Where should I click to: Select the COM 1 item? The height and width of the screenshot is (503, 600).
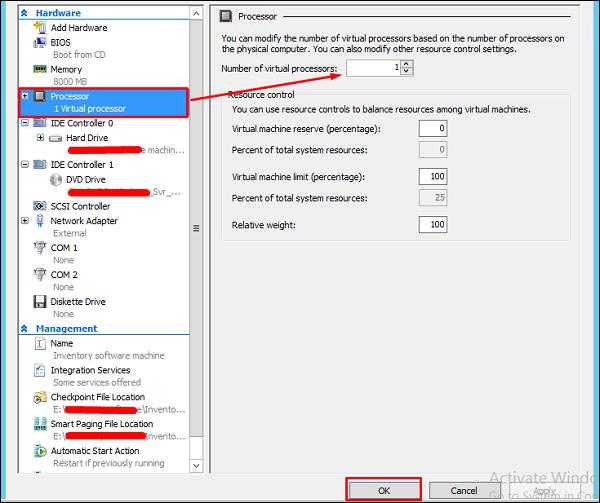tap(64, 248)
